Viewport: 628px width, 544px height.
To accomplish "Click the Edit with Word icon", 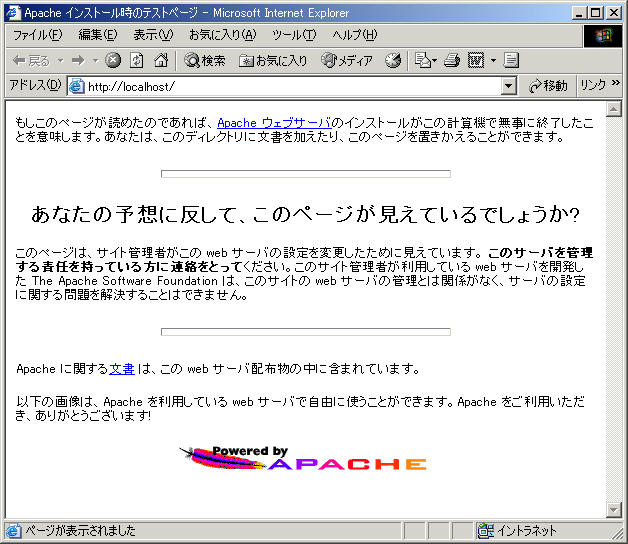I will [x=476, y=60].
